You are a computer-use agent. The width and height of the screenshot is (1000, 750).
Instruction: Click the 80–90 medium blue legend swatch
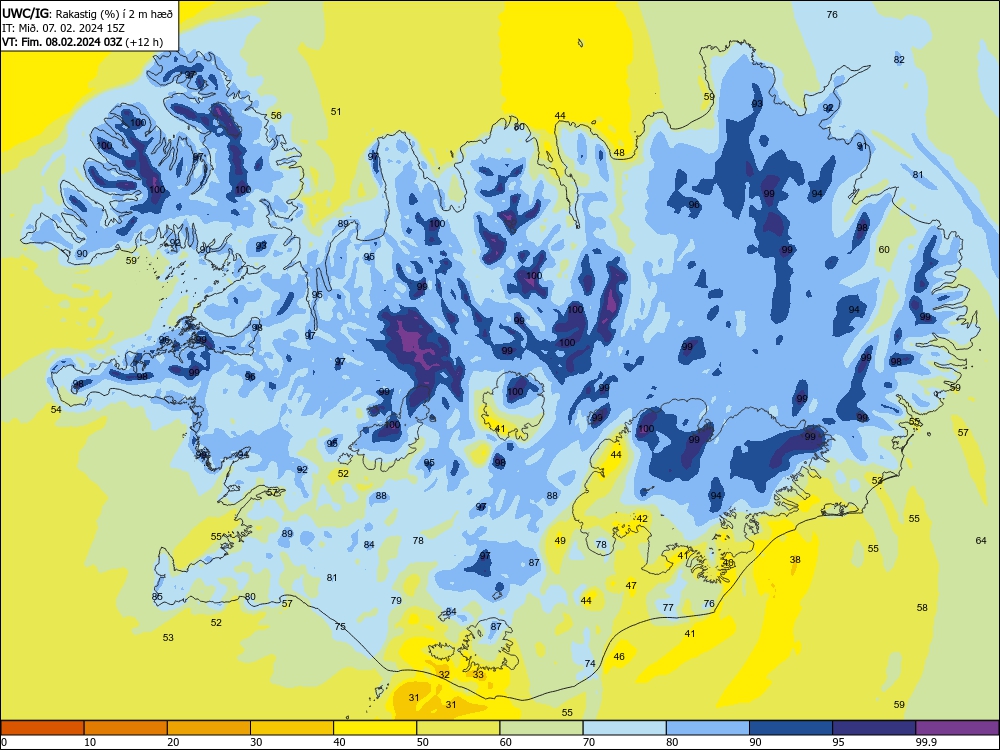pos(708,728)
